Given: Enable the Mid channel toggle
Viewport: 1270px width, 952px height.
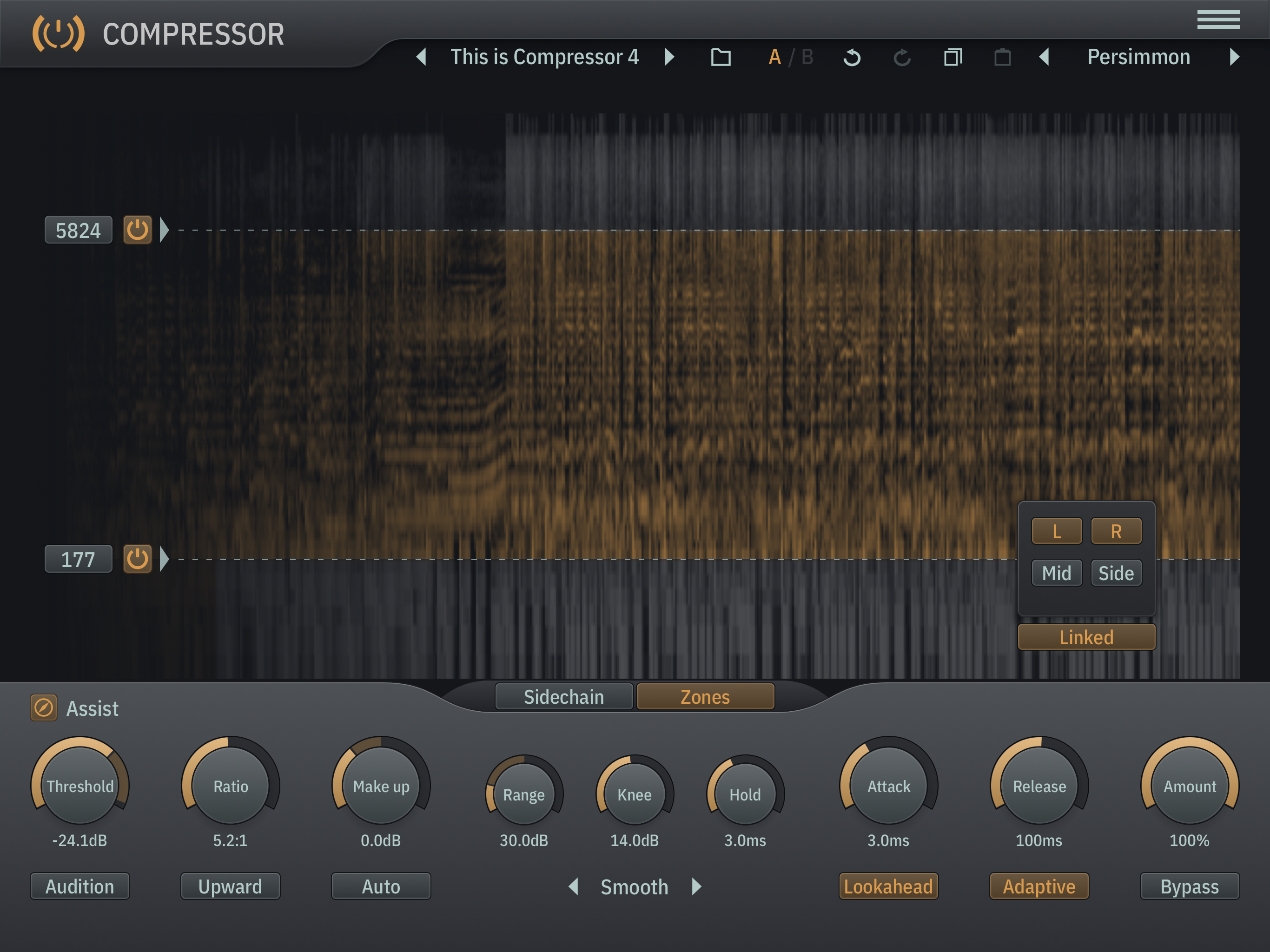Looking at the screenshot, I should point(1057,573).
